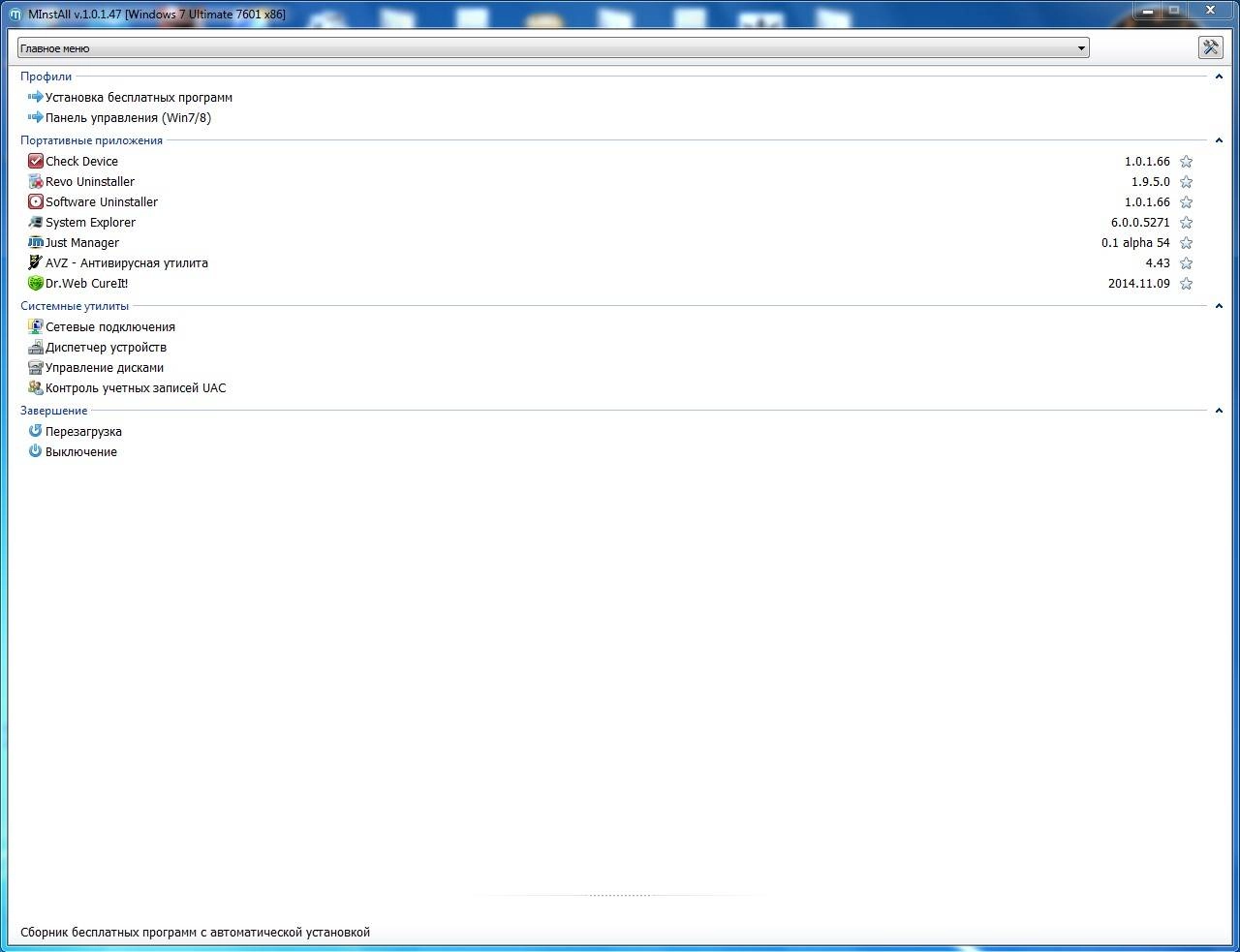1240x952 pixels.
Task: Open the Главное меню dropdown
Action: 553,47
